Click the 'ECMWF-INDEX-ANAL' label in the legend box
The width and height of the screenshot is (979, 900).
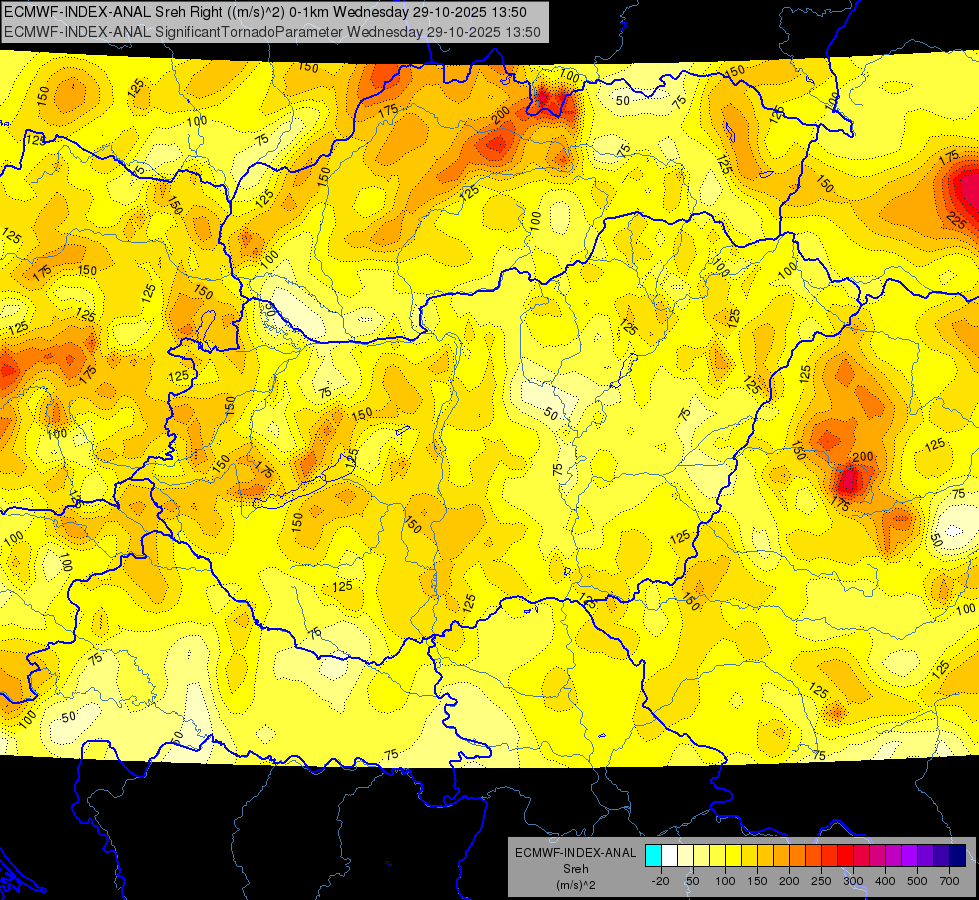point(575,853)
